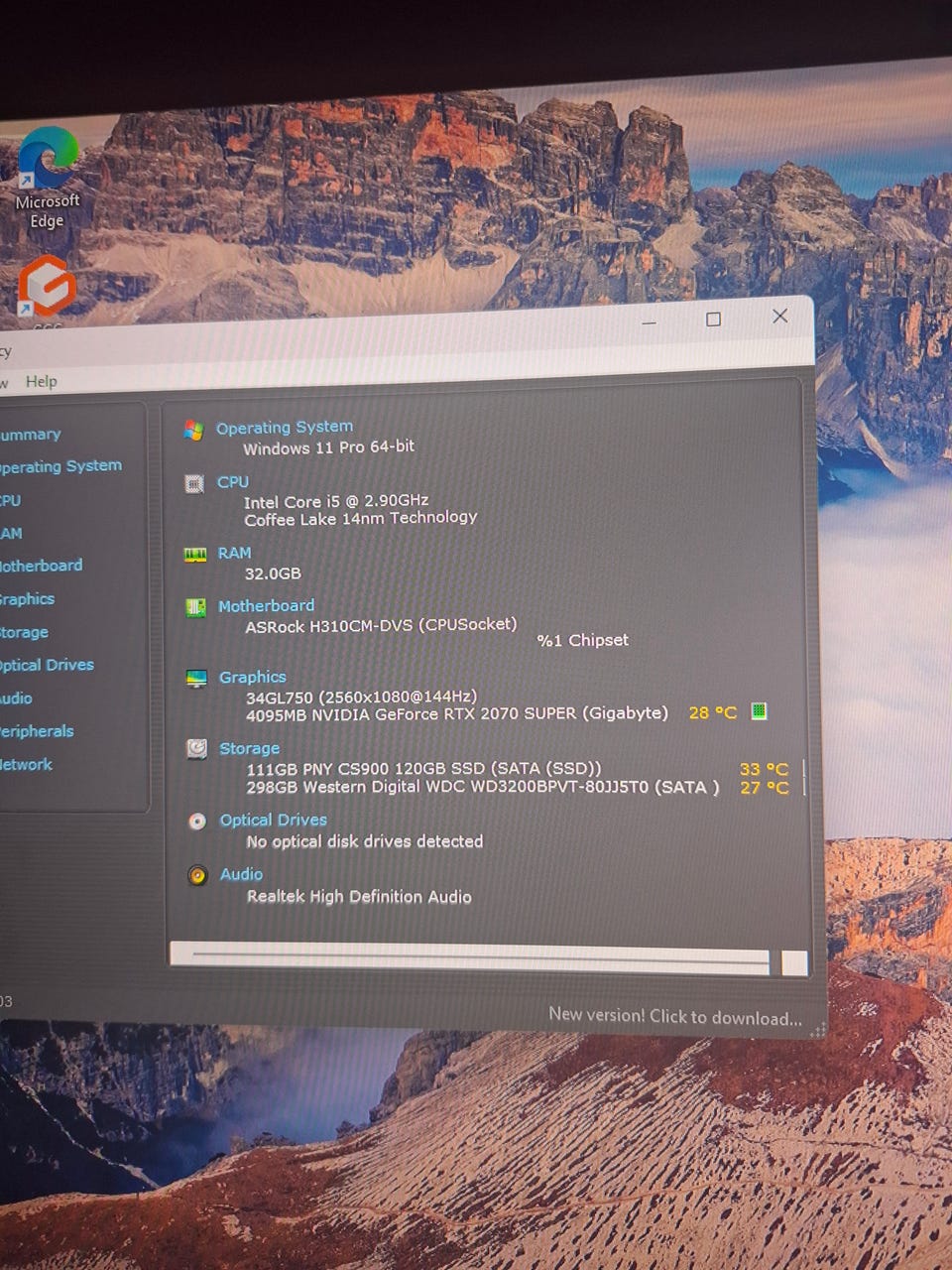Select Network in the sidebar
952x1270 pixels.
[x=27, y=764]
